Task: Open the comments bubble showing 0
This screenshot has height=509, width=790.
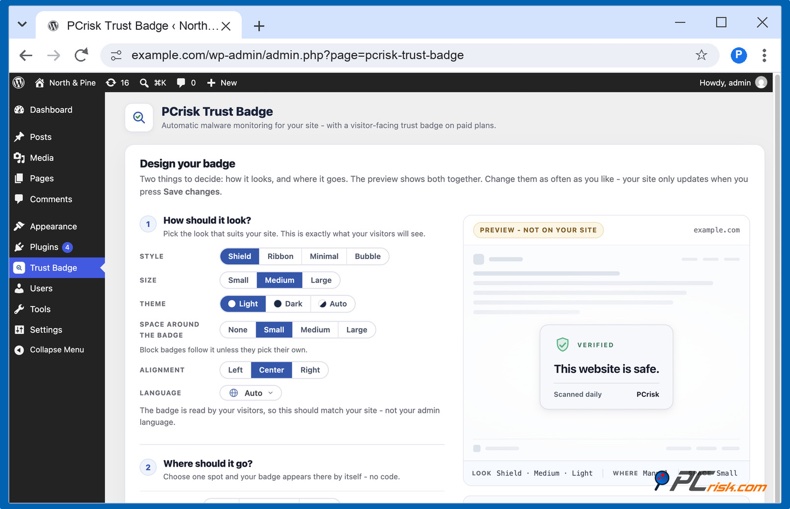Action: [186, 83]
